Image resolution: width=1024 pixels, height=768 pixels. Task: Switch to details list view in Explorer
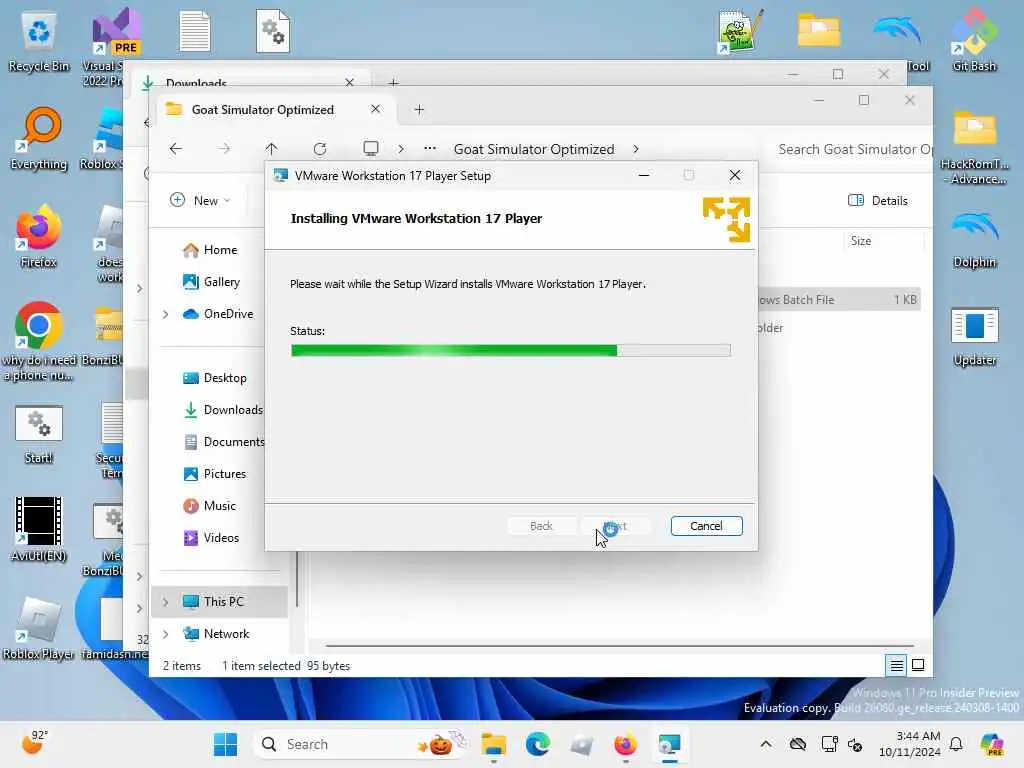(x=897, y=665)
